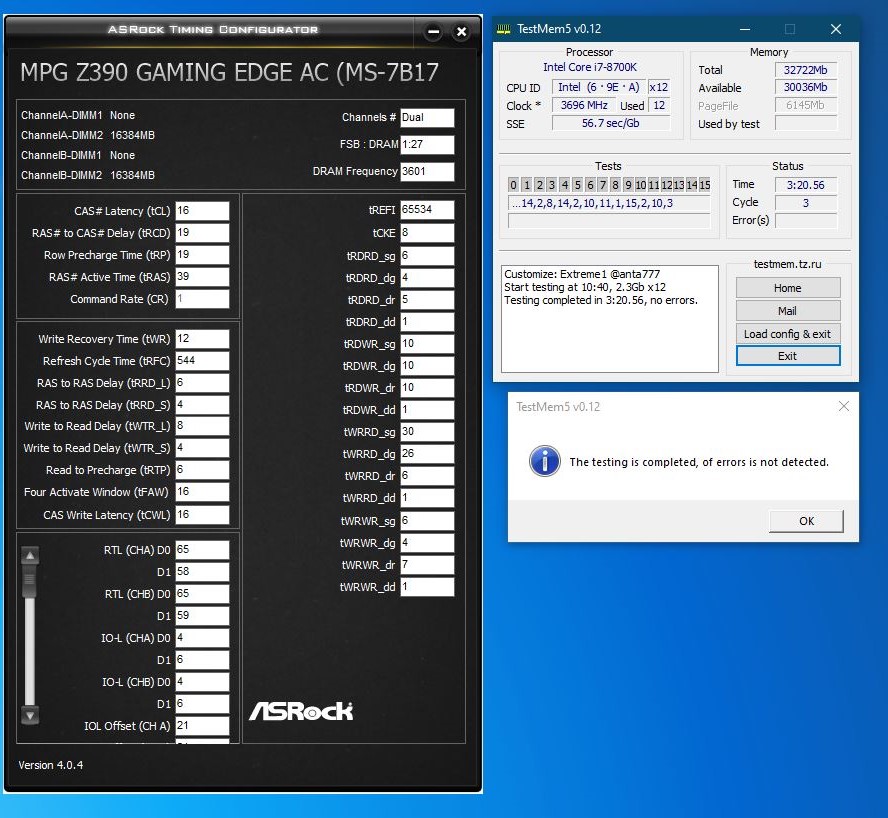This screenshot has height=818, width=888.
Task: Click the tWTR_L value field
Action: [x=202, y=426]
